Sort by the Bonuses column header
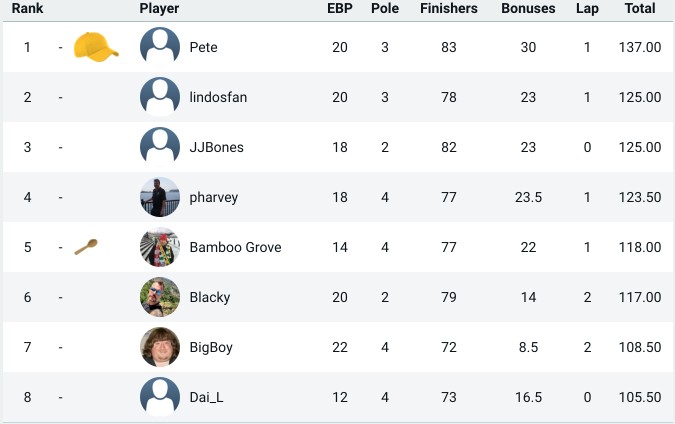Viewport: 675px width, 424px height. 528,8
